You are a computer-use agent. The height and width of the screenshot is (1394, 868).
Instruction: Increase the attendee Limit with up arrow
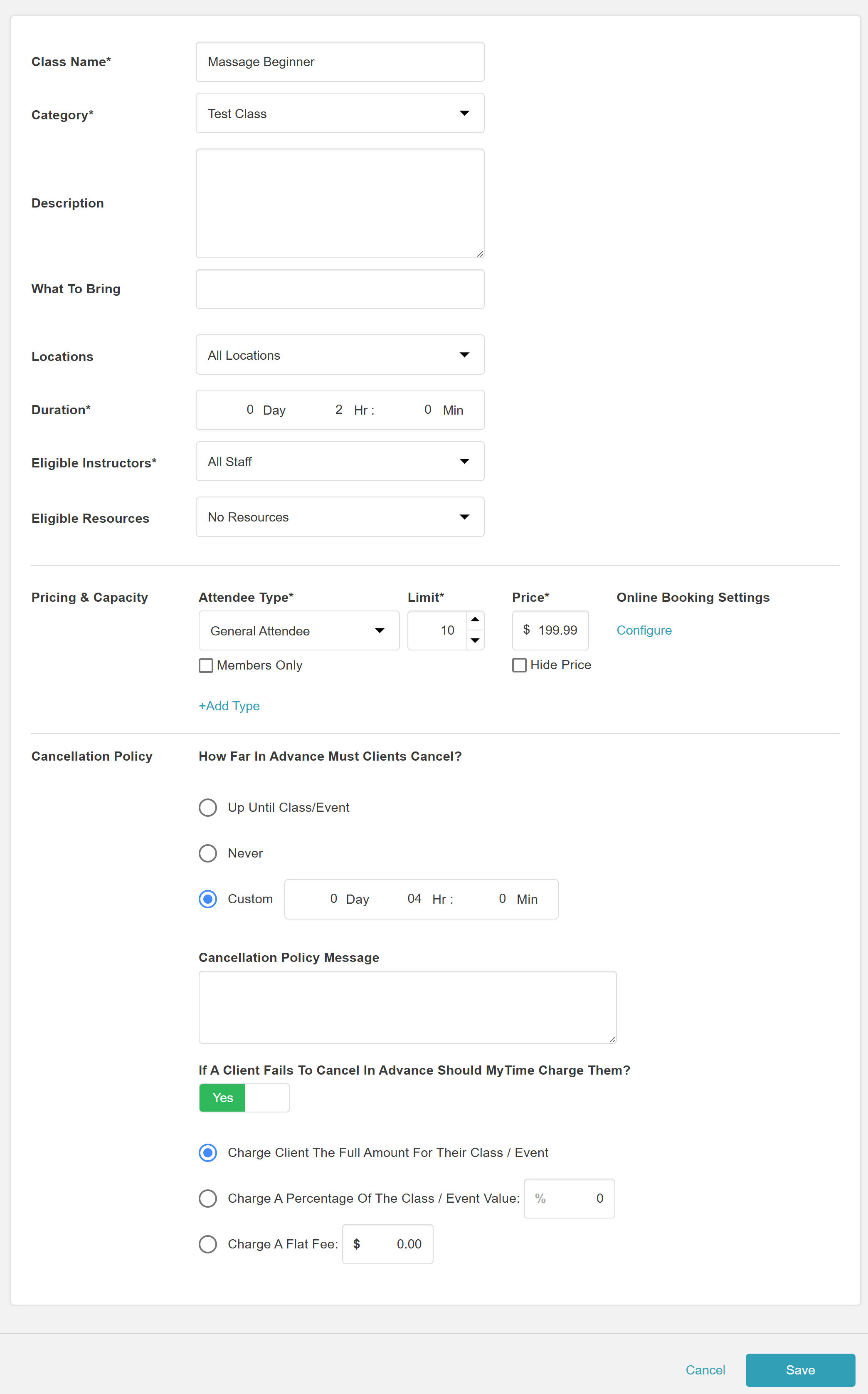point(475,620)
